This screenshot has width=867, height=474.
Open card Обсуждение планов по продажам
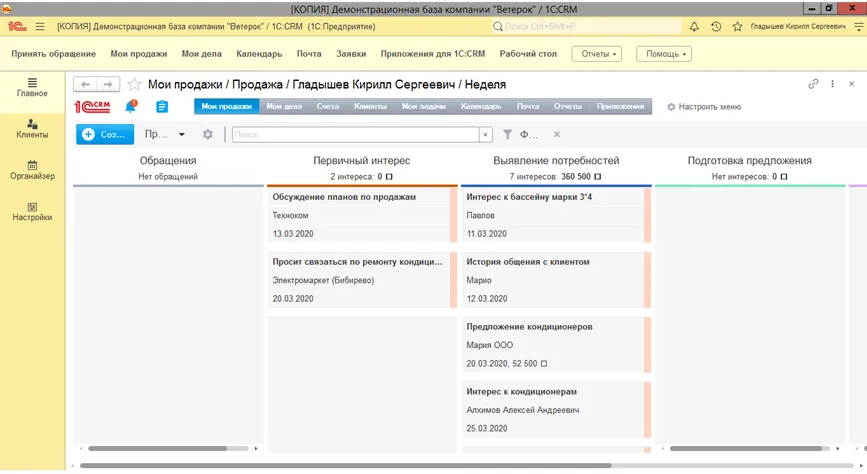point(362,215)
